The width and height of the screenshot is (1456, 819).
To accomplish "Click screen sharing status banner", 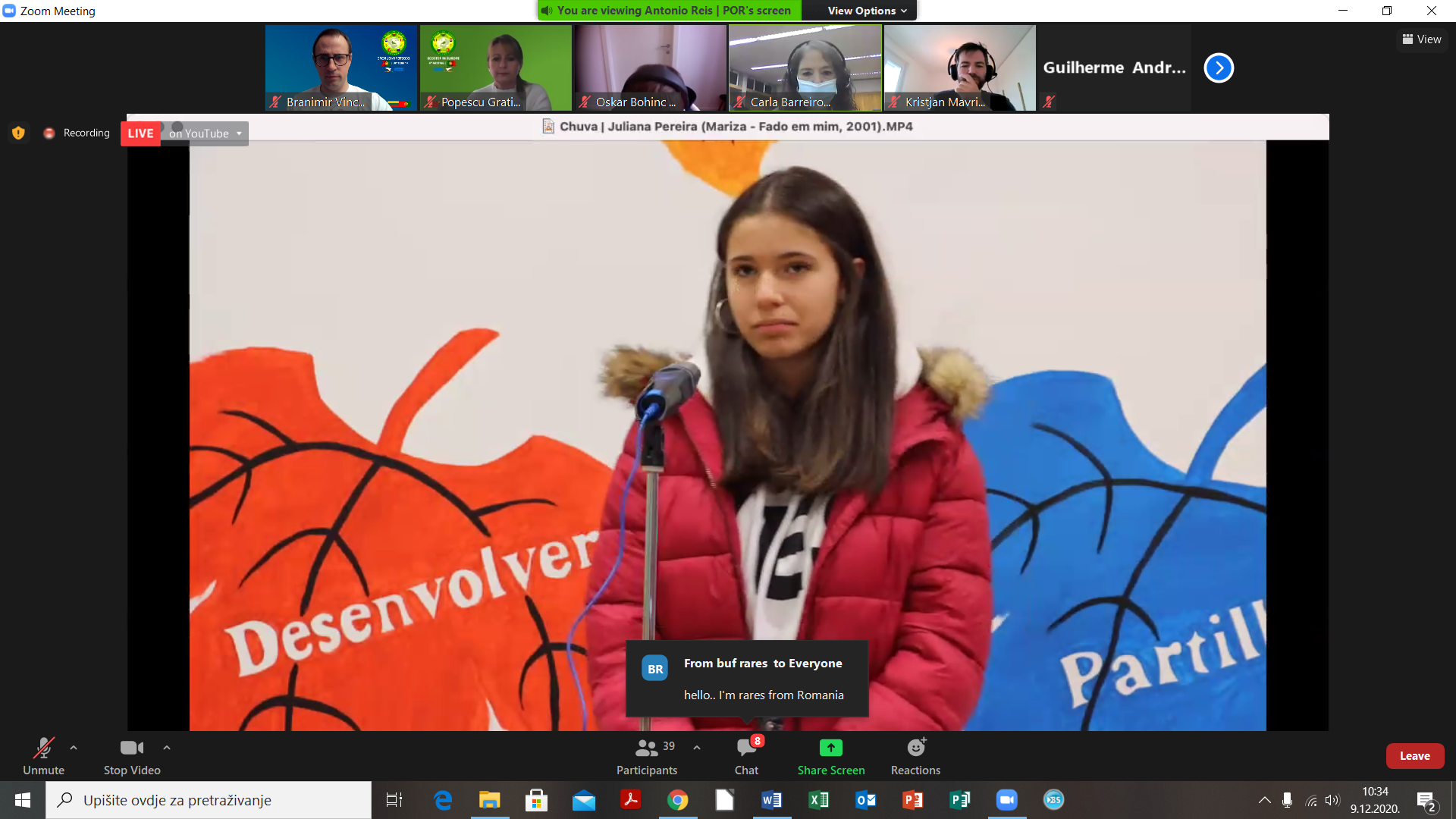I will click(670, 11).
